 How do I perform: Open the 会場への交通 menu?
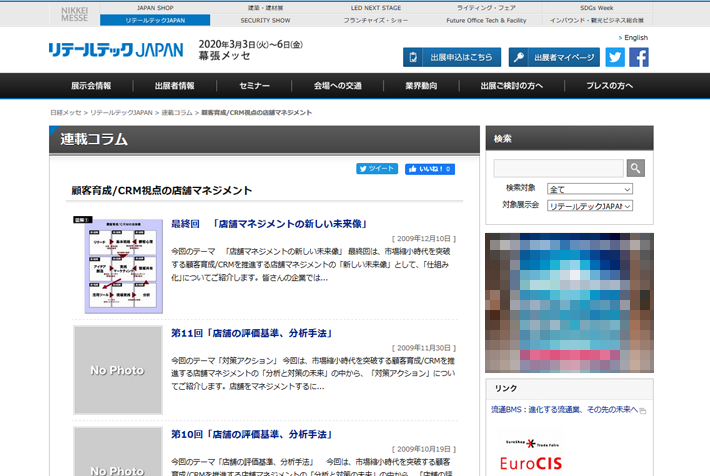coord(338,86)
